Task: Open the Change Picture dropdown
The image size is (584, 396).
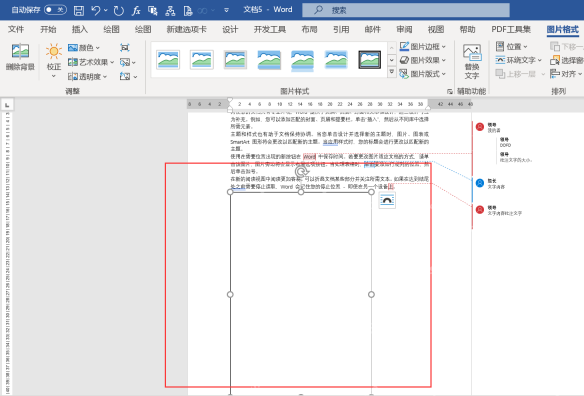Action: tap(134, 63)
